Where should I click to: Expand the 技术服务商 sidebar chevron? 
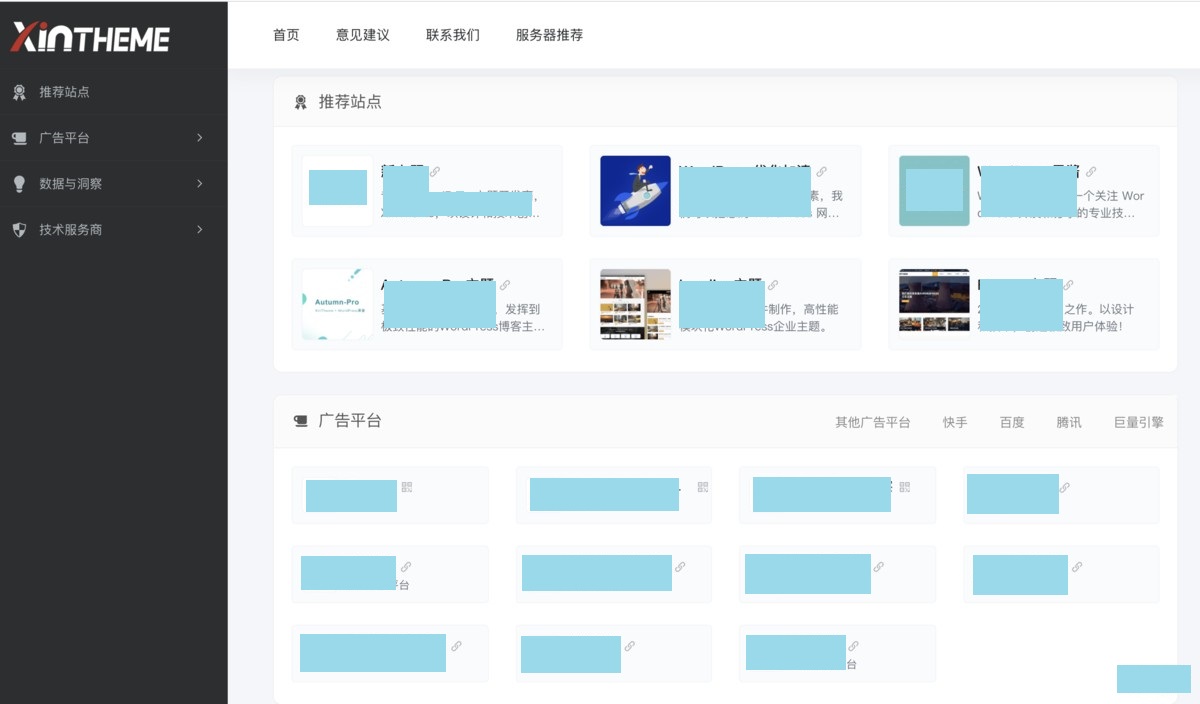pyautogui.click(x=200, y=230)
